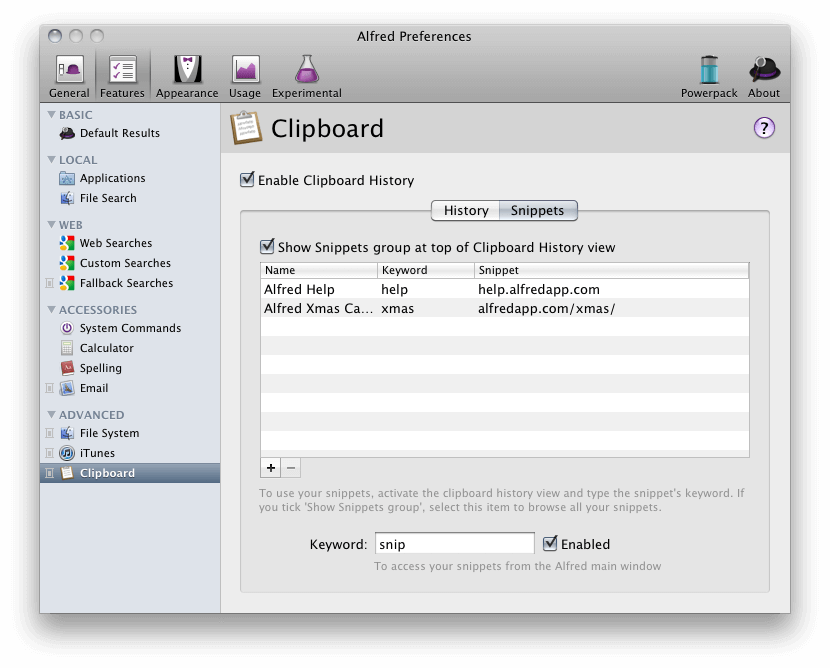The height and width of the screenshot is (668, 830).
Task: Click the powerpack badge beside Fallback Searches
Action: point(49,283)
